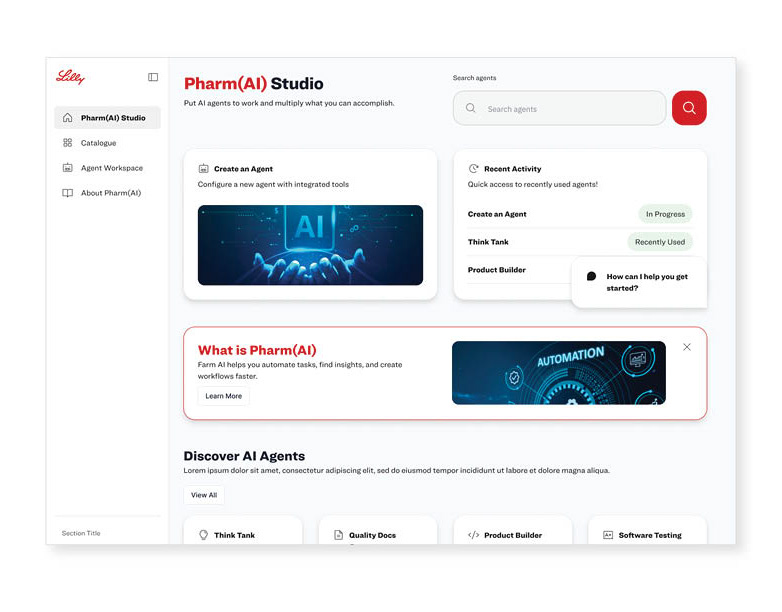Click the magnifier icon inside the search field

(x=470, y=108)
